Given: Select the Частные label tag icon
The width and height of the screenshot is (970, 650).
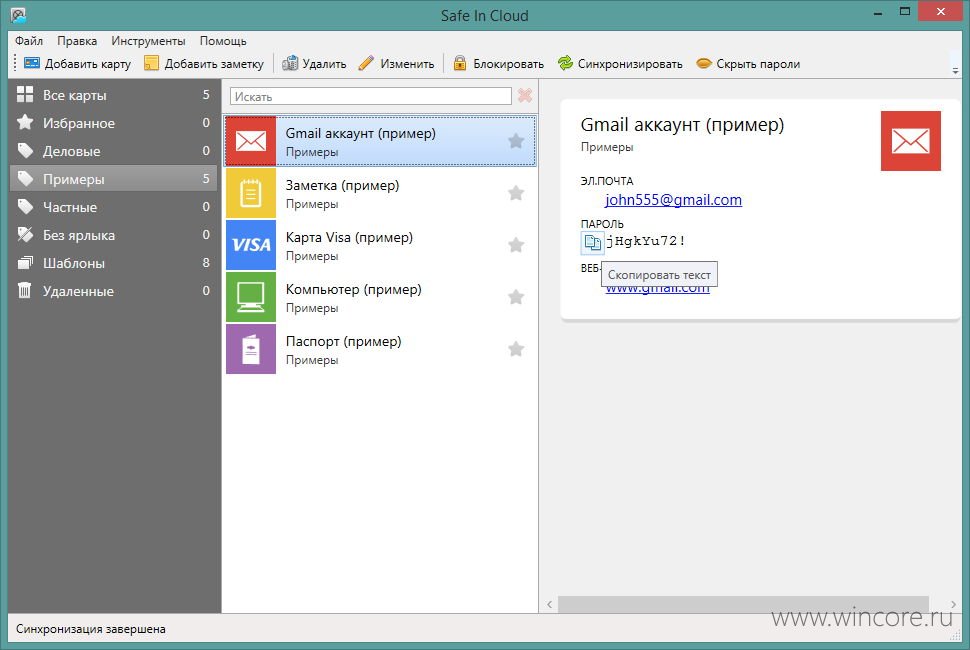Looking at the screenshot, I should tap(25, 207).
